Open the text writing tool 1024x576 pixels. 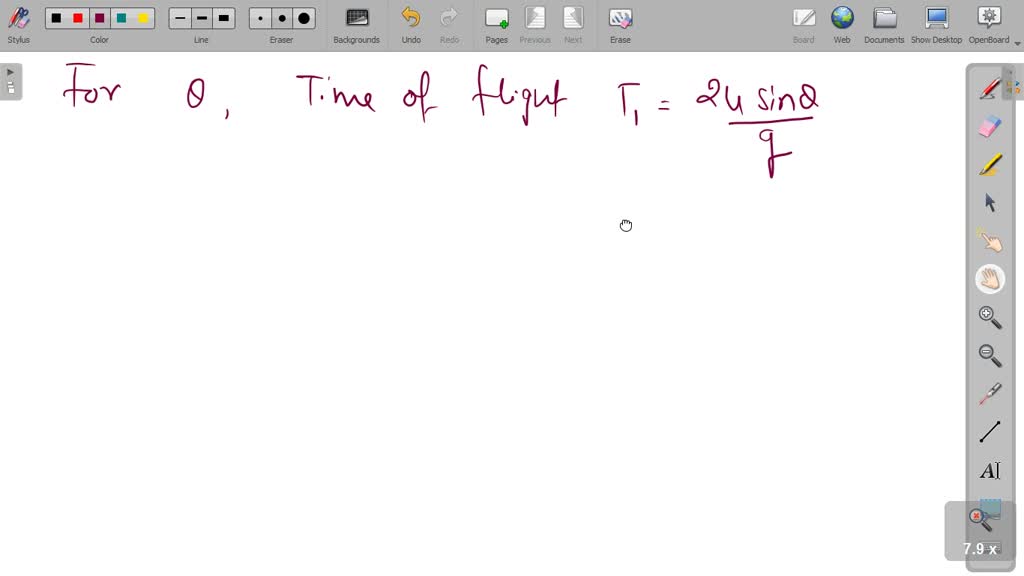[x=988, y=470]
